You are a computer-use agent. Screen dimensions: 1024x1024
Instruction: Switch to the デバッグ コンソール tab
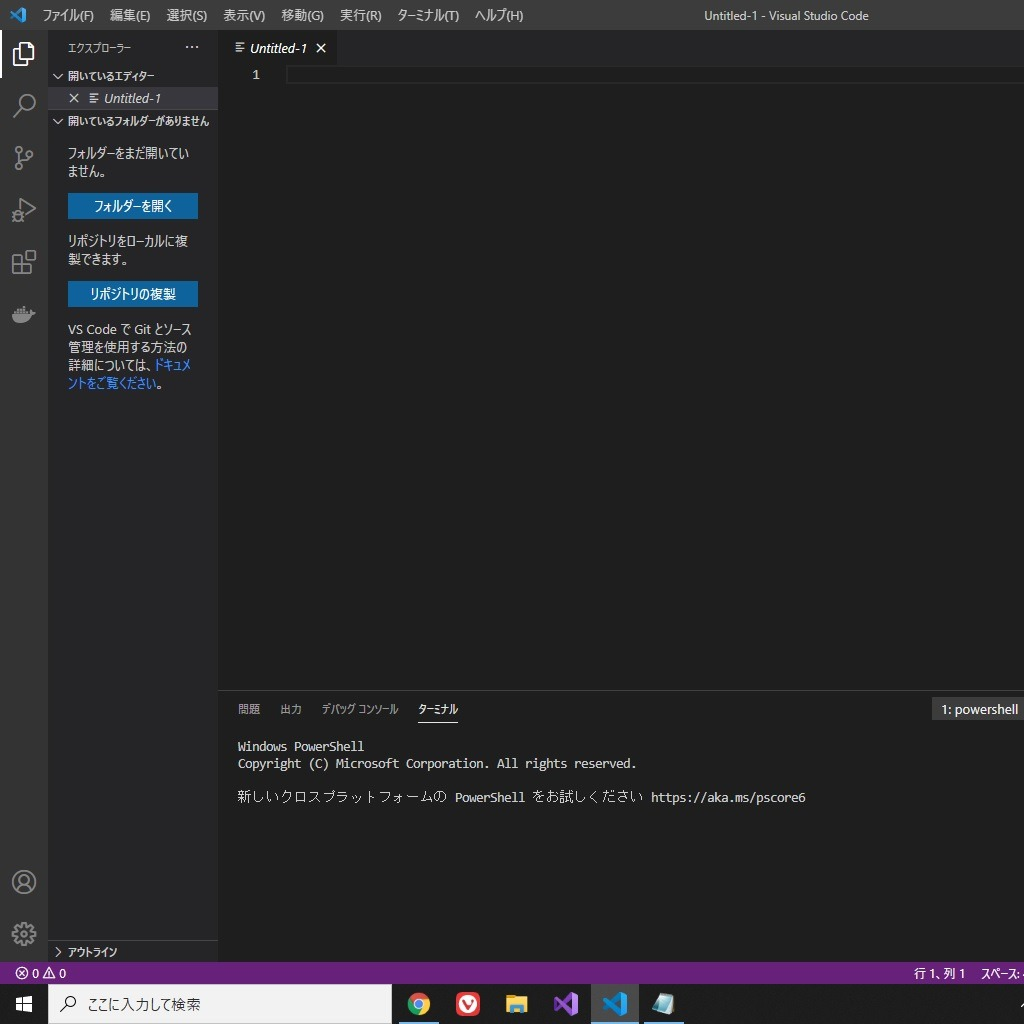[359, 709]
